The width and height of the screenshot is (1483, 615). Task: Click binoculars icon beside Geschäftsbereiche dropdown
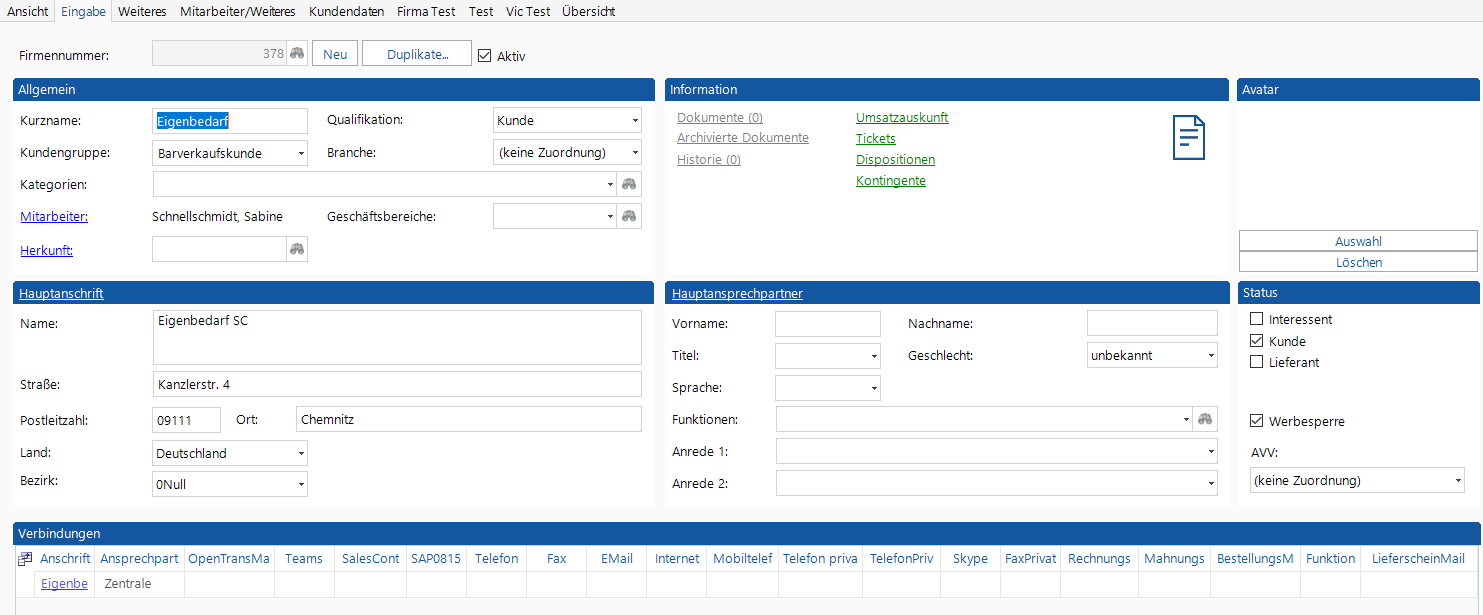(629, 216)
